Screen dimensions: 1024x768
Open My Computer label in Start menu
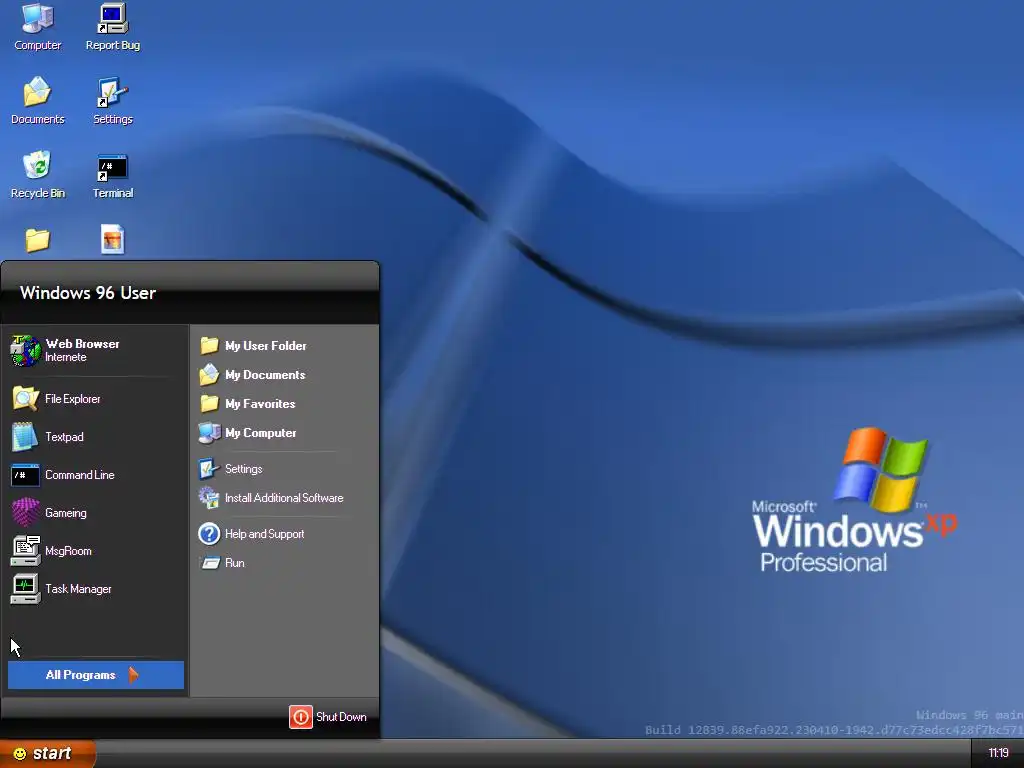(261, 433)
